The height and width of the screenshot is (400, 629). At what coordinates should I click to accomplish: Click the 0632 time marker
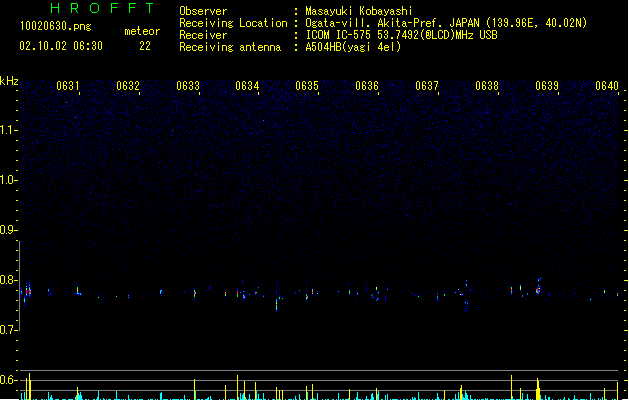pos(128,86)
